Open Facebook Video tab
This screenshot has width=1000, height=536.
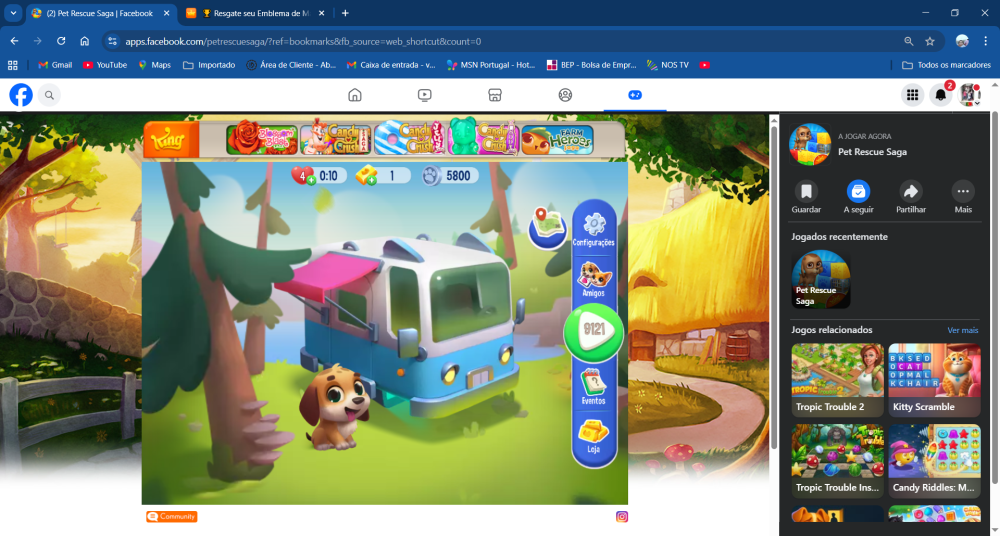point(425,95)
